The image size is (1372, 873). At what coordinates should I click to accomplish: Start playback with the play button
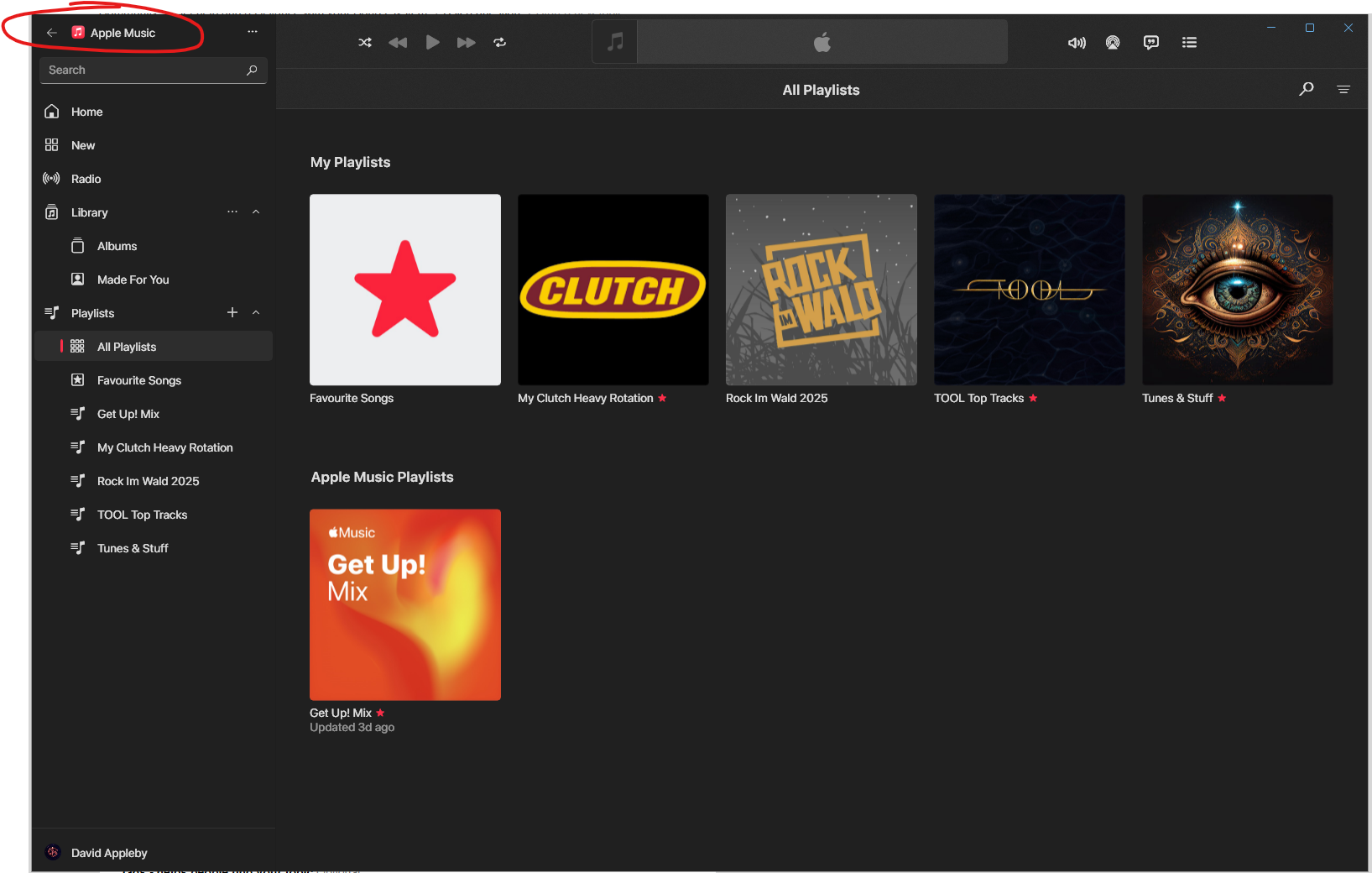click(x=432, y=43)
